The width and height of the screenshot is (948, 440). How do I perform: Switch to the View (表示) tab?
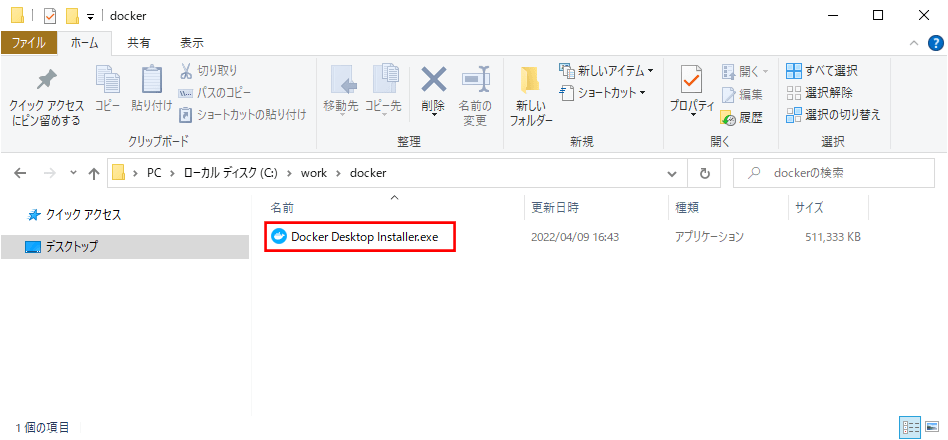click(x=192, y=43)
